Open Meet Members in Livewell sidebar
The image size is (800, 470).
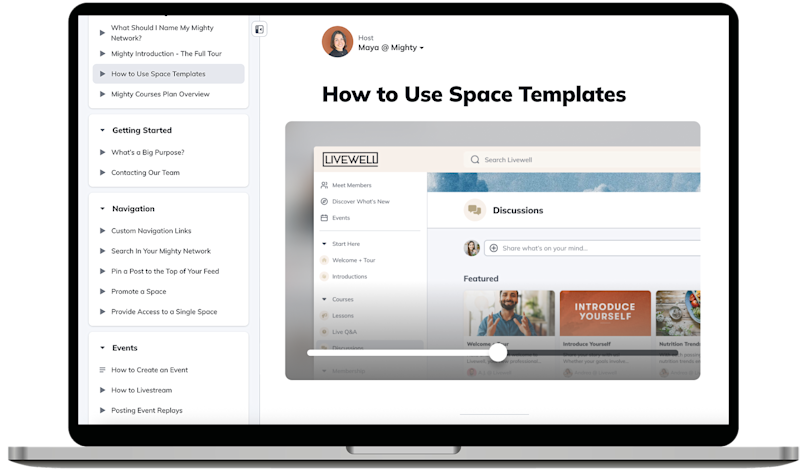(x=352, y=186)
